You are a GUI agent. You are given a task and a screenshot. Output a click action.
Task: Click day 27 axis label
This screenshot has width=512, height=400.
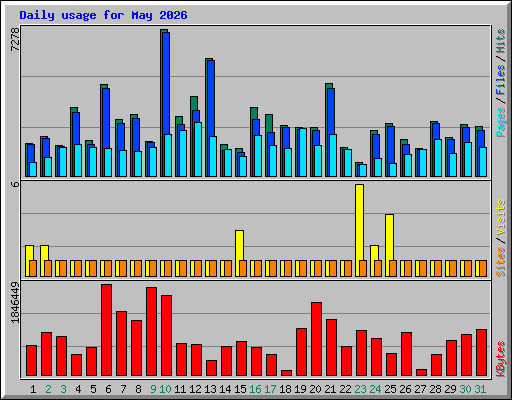coord(420,389)
